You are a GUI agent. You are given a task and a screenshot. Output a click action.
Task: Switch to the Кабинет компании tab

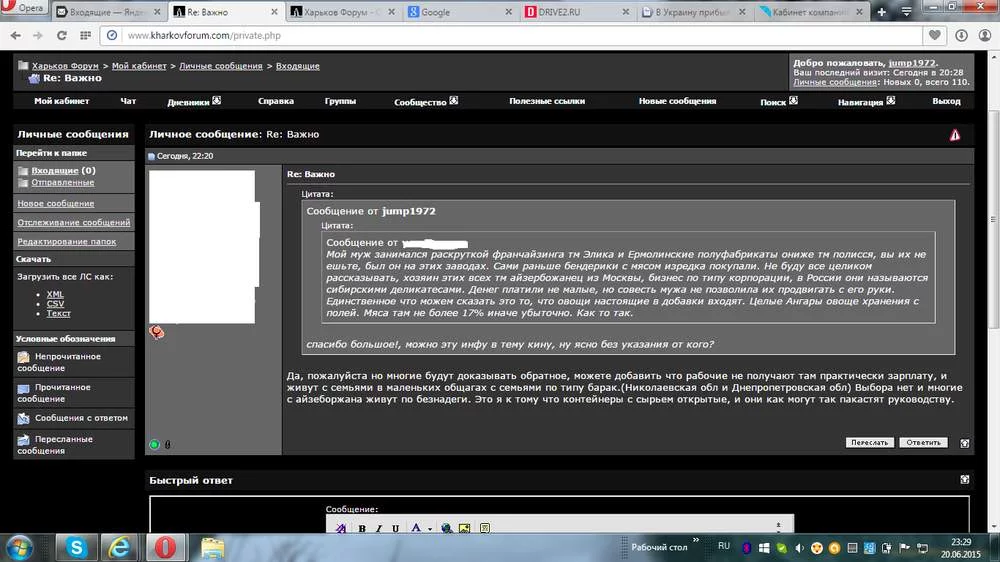[811, 12]
